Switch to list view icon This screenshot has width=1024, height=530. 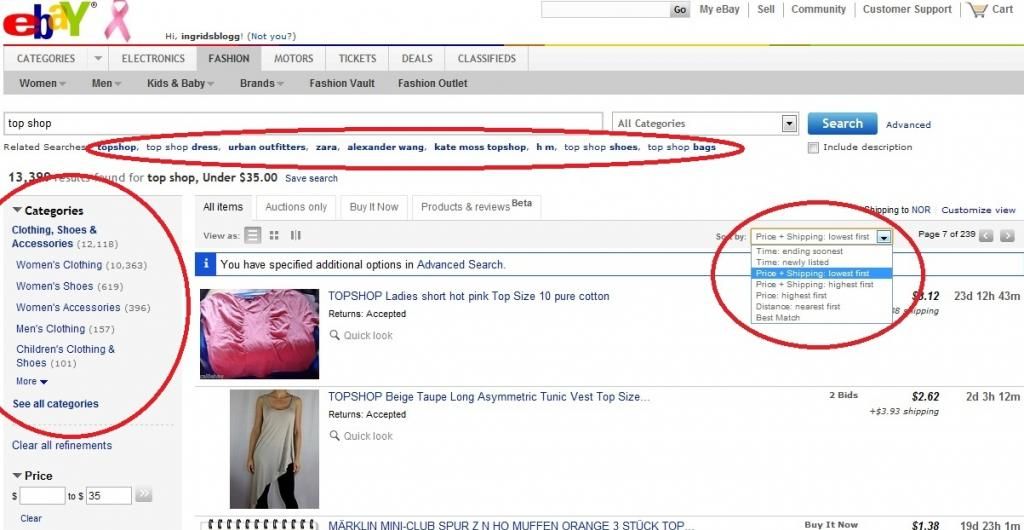tap(252, 236)
